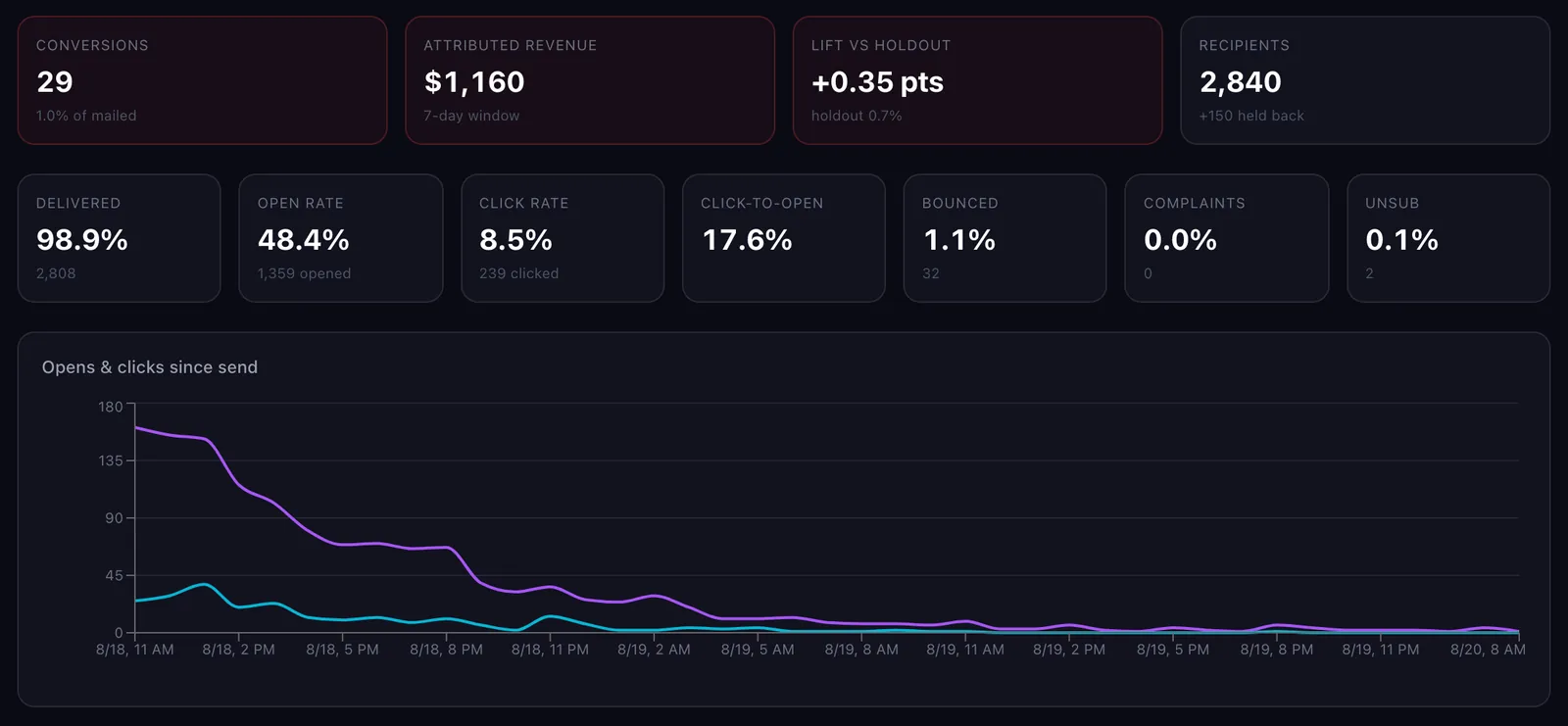Click the 180 y-axis label

[x=111, y=407]
